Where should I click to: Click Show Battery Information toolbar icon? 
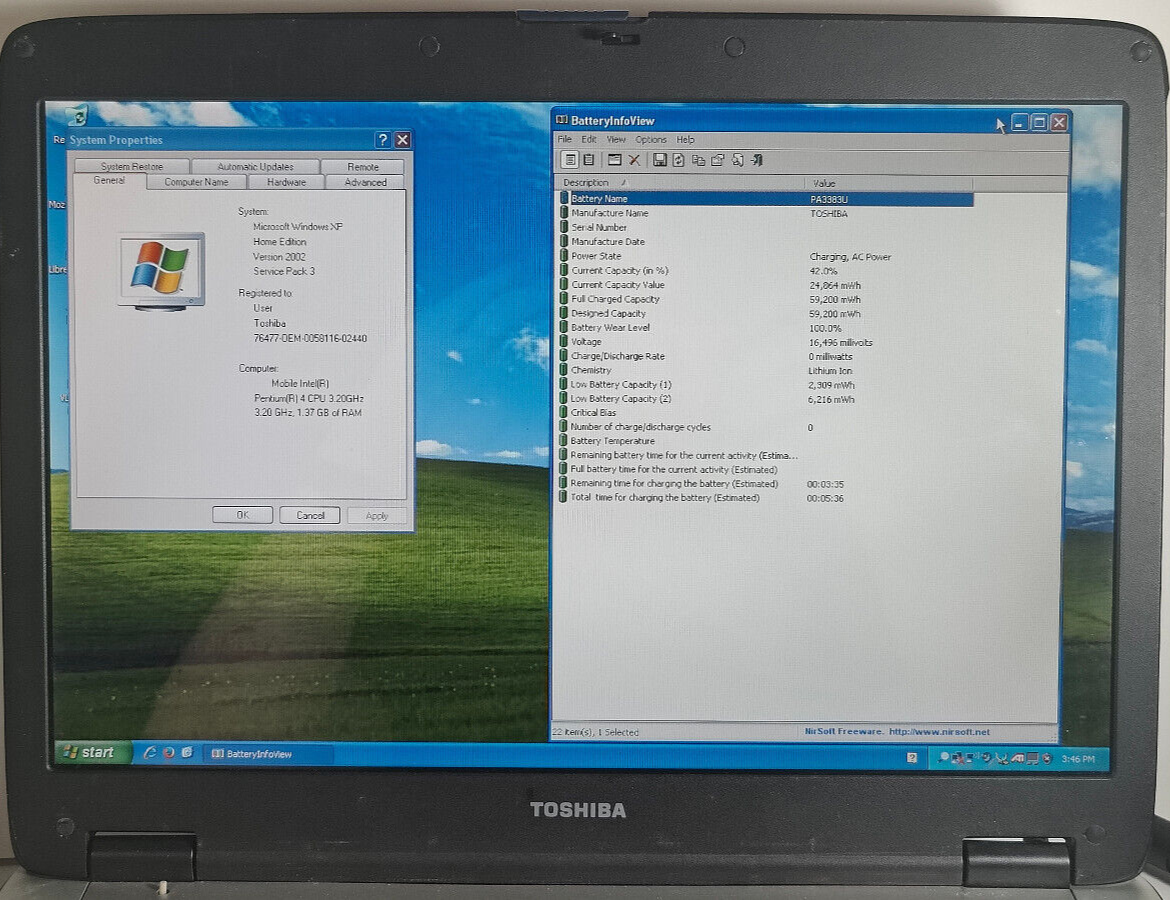570,160
